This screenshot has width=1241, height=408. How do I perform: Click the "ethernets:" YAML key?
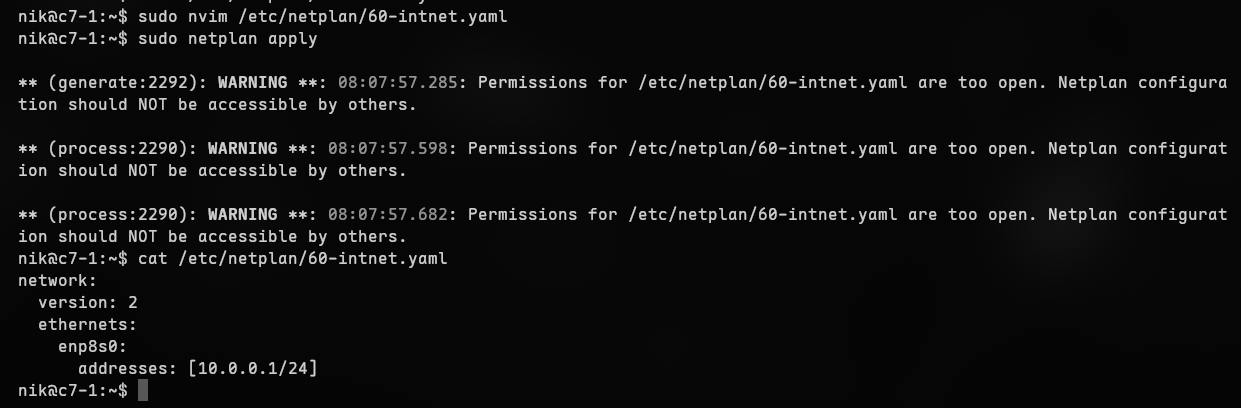(x=87, y=325)
